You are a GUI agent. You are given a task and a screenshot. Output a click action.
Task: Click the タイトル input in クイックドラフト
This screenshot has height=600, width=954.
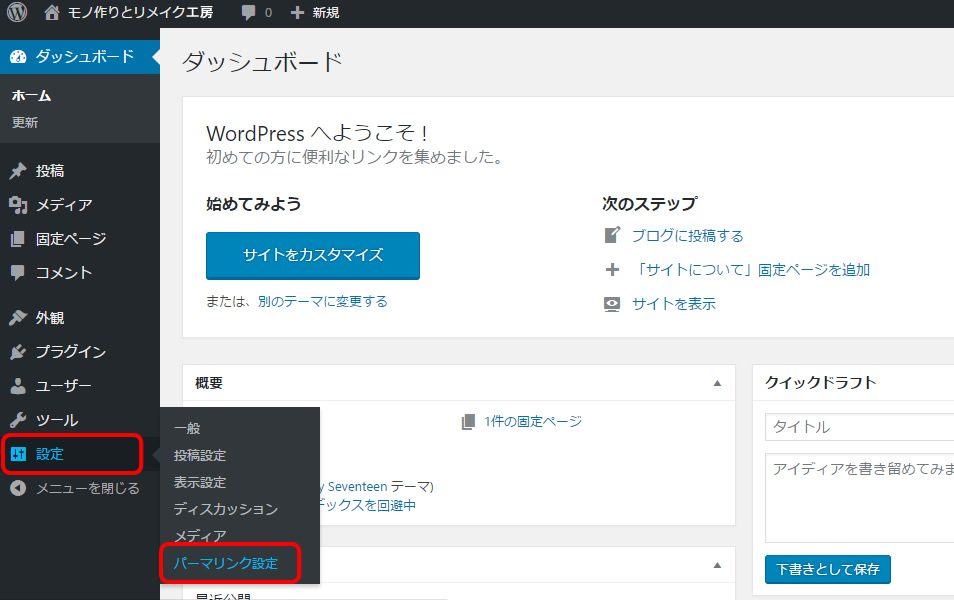click(x=860, y=426)
